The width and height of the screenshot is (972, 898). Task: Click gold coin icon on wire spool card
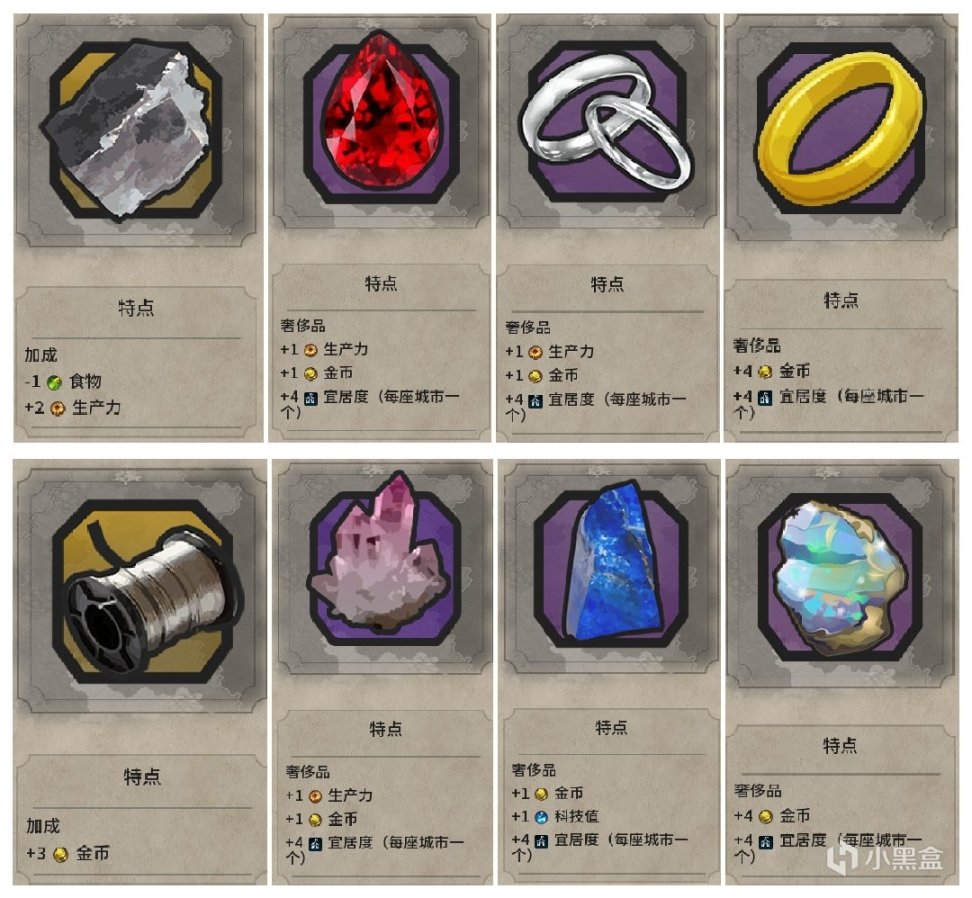point(60,855)
